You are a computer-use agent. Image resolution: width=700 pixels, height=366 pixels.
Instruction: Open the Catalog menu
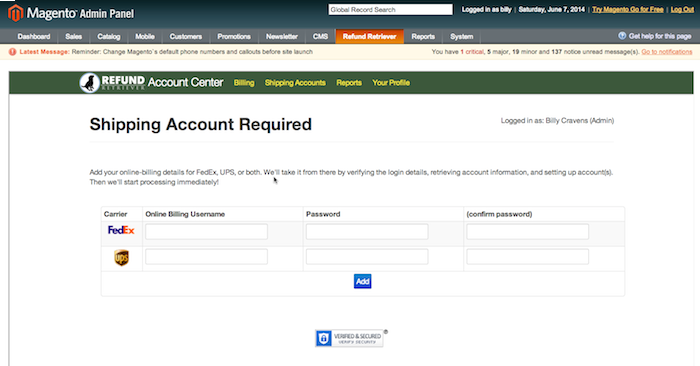point(108,37)
